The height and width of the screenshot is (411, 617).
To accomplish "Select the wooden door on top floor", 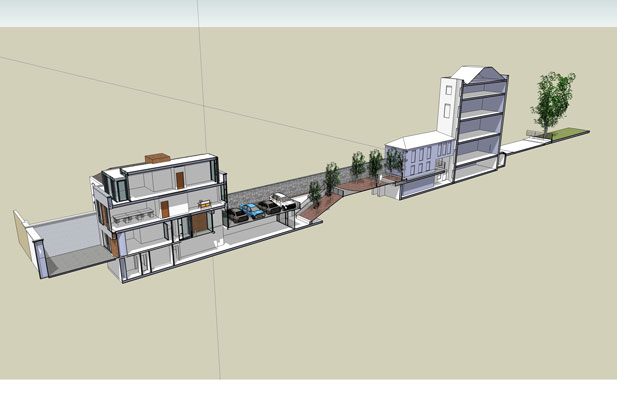I will tap(179, 181).
